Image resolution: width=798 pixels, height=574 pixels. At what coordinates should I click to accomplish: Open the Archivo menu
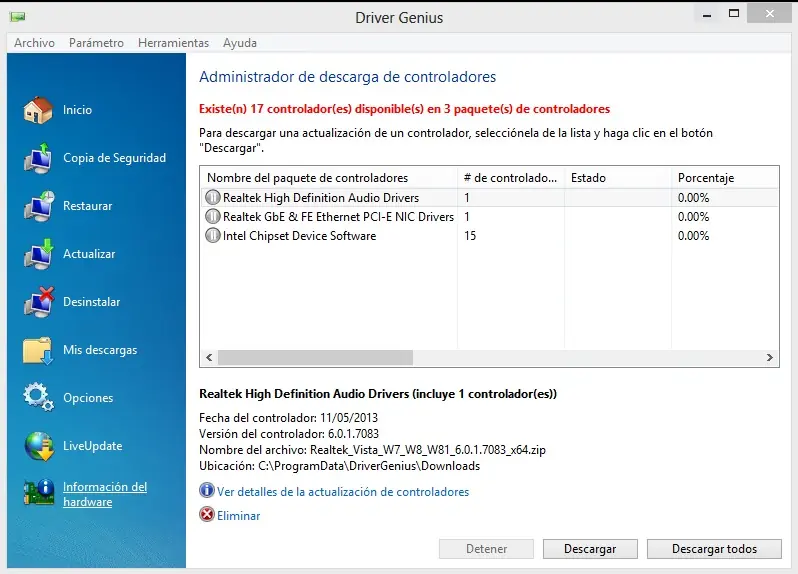34,43
